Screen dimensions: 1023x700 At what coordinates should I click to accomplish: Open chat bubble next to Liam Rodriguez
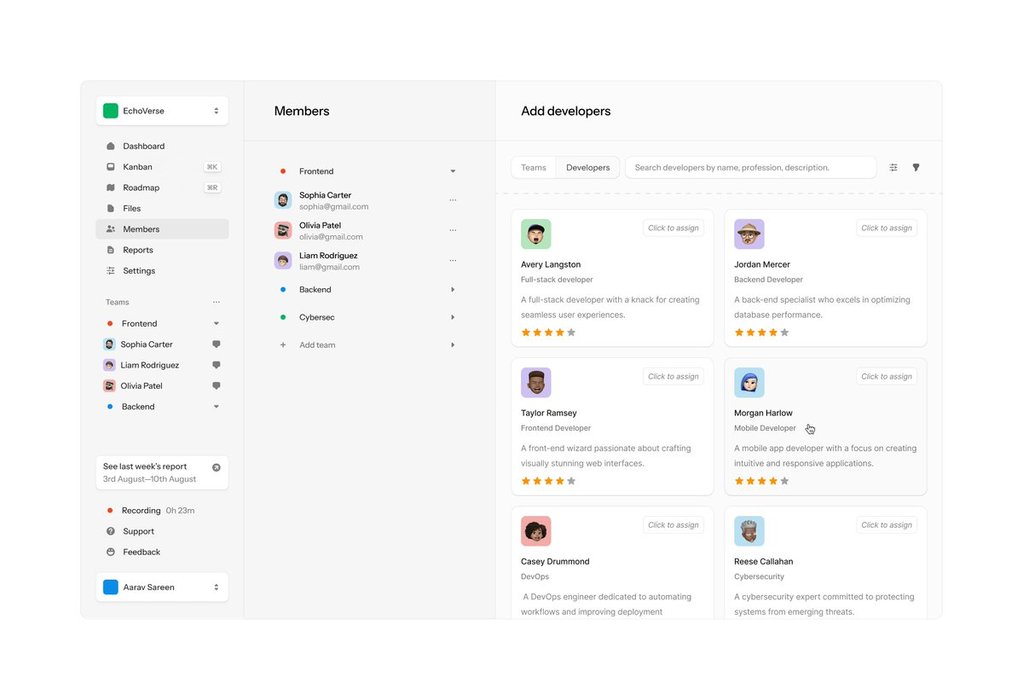[x=216, y=365]
